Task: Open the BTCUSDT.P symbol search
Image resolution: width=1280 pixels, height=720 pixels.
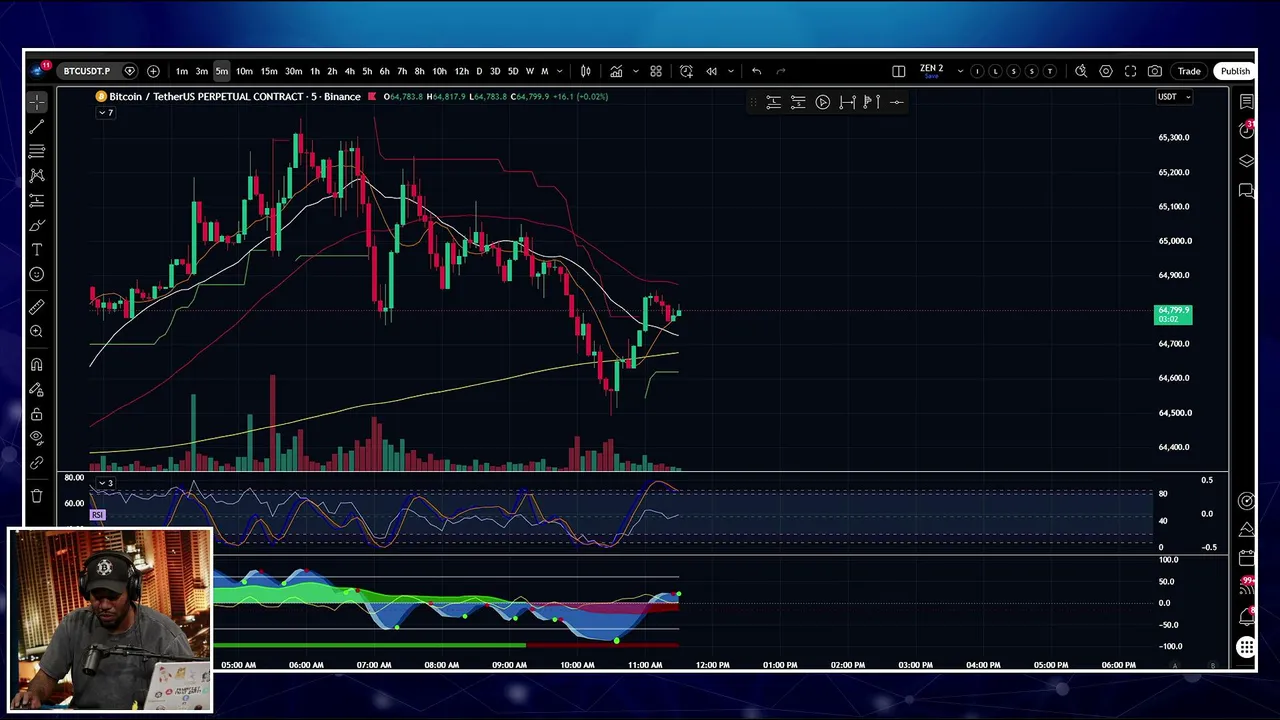Action: (x=87, y=71)
